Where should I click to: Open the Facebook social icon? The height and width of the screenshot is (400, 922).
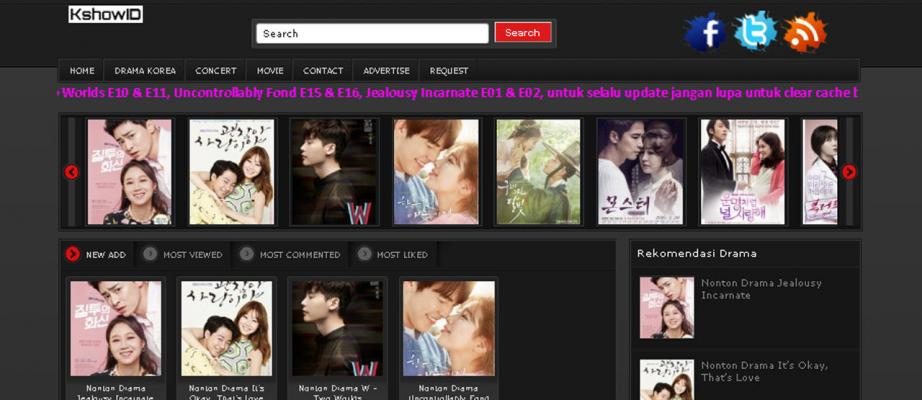point(704,32)
